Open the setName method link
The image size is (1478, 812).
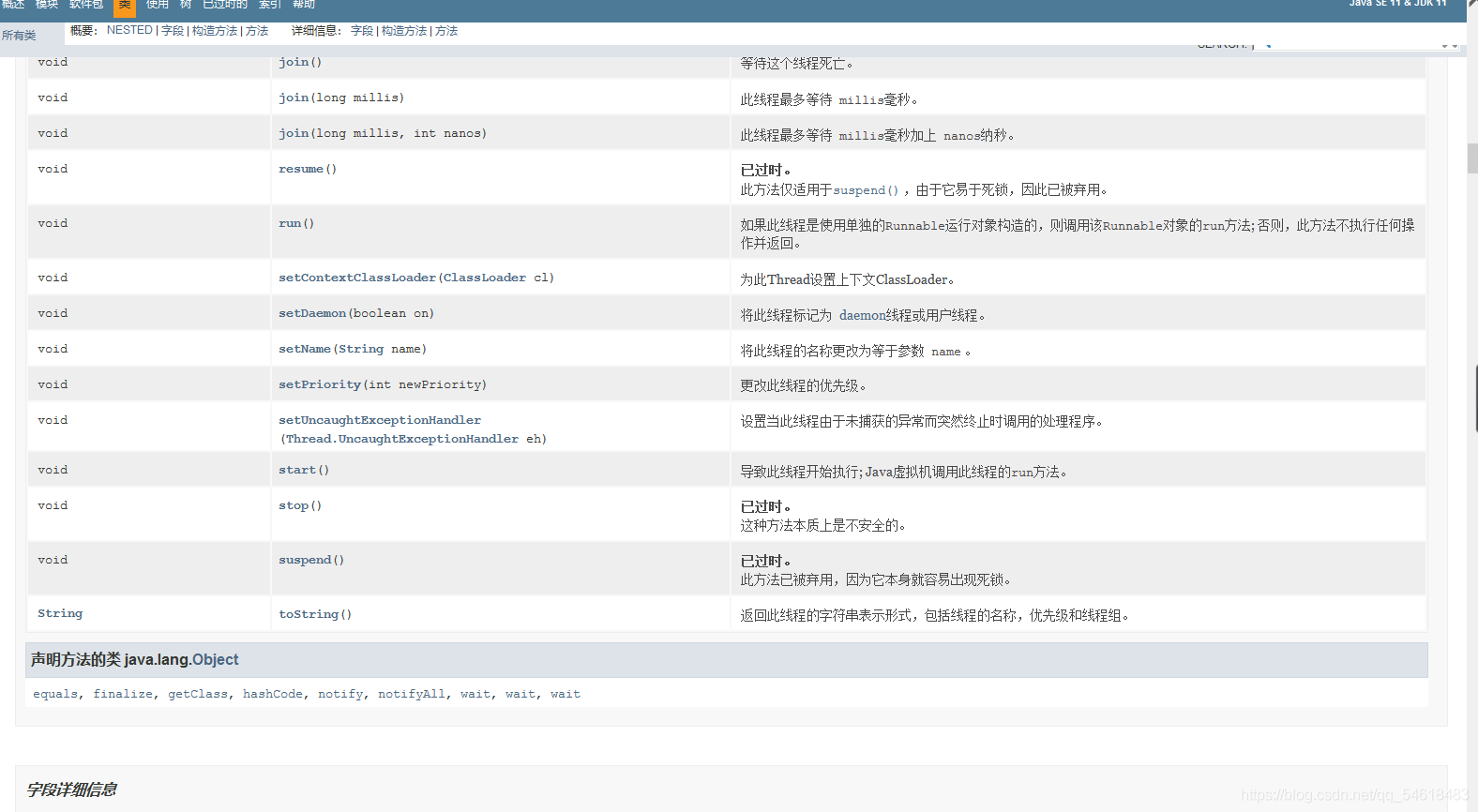[x=305, y=349]
